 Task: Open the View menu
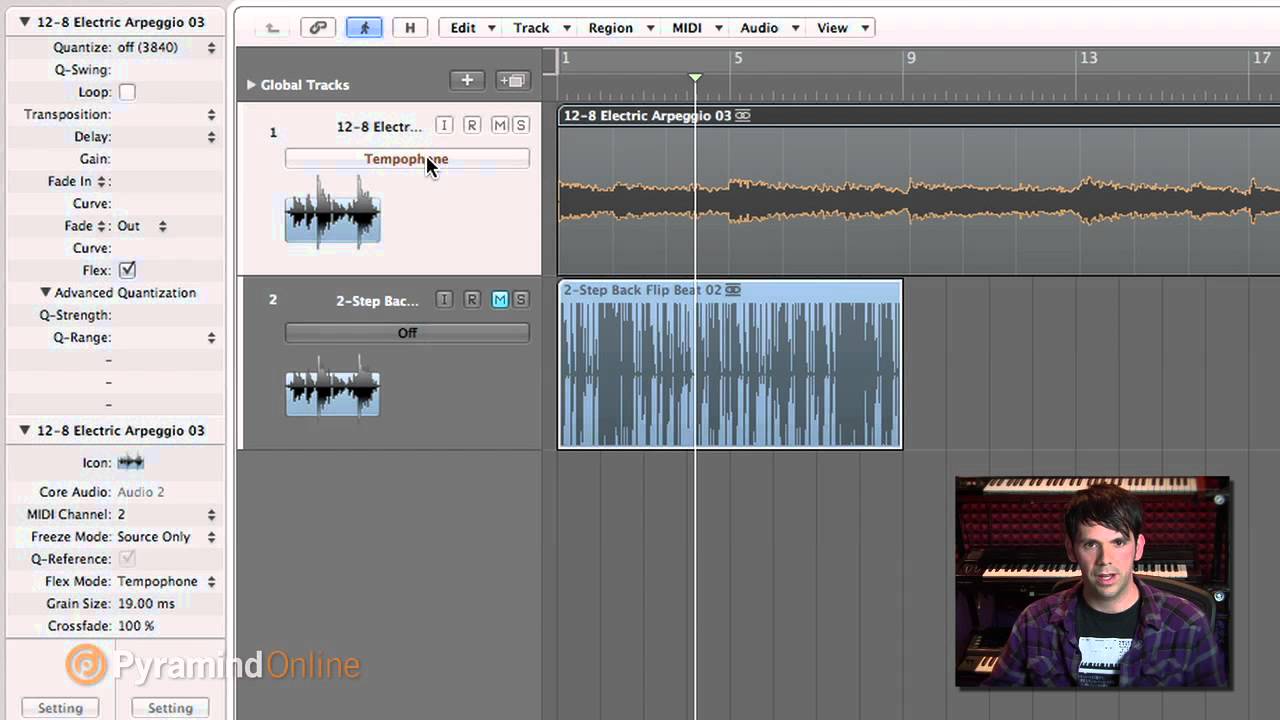coord(842,28)
